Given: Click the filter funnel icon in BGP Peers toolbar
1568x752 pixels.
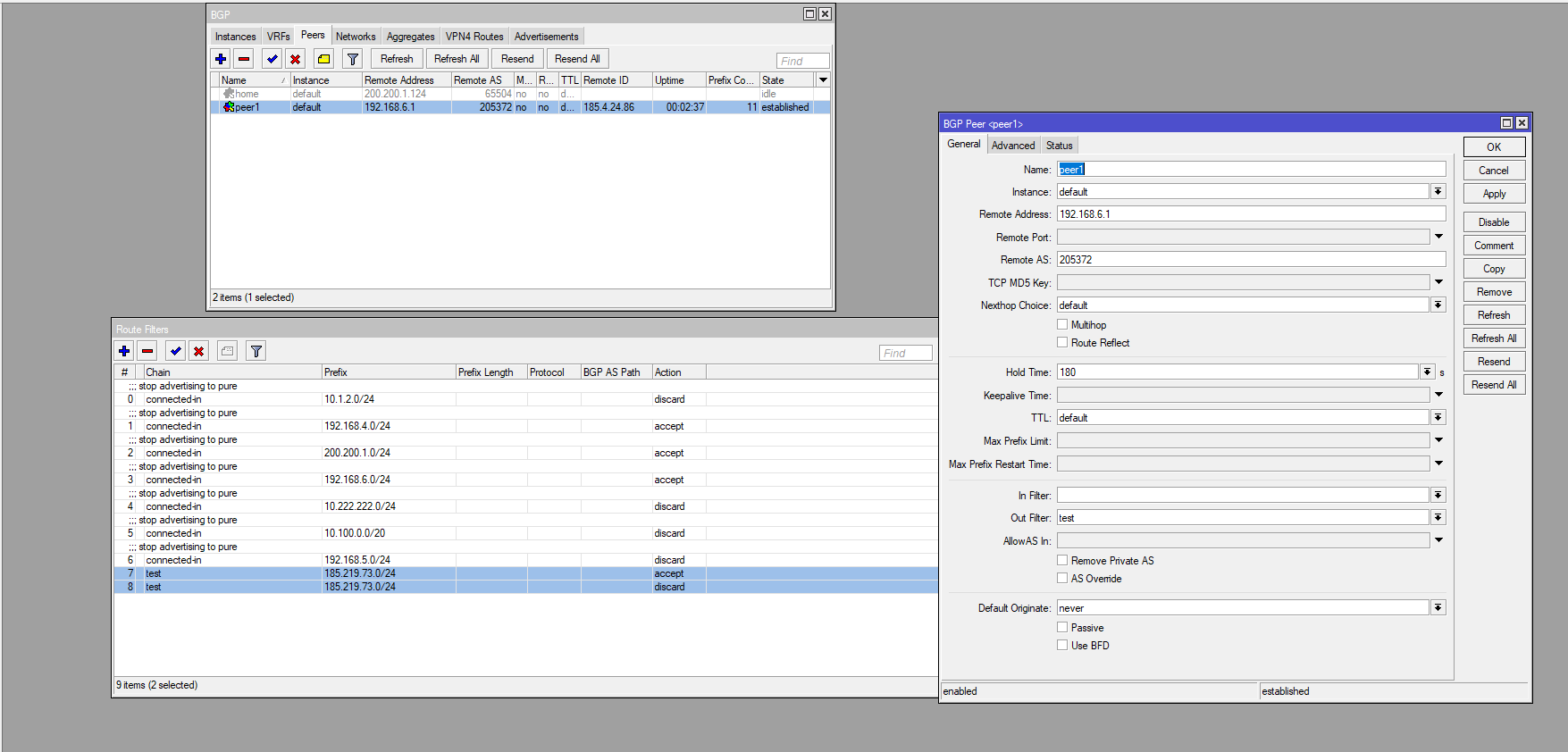Looking at the screenshot, I should click(x=353, y=59).
